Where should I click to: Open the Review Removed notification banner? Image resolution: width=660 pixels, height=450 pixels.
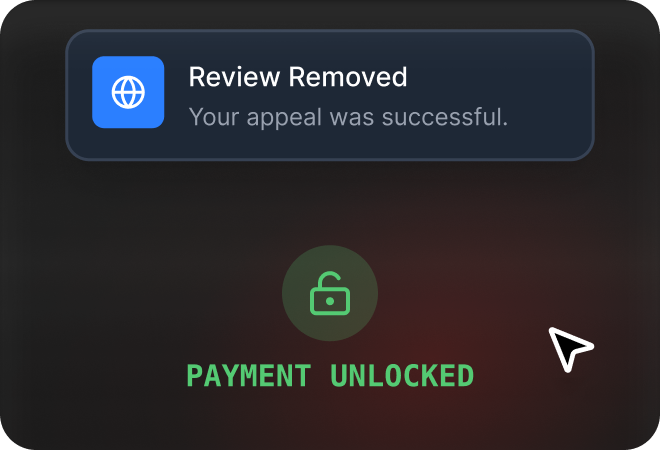(x=330, y=95)
